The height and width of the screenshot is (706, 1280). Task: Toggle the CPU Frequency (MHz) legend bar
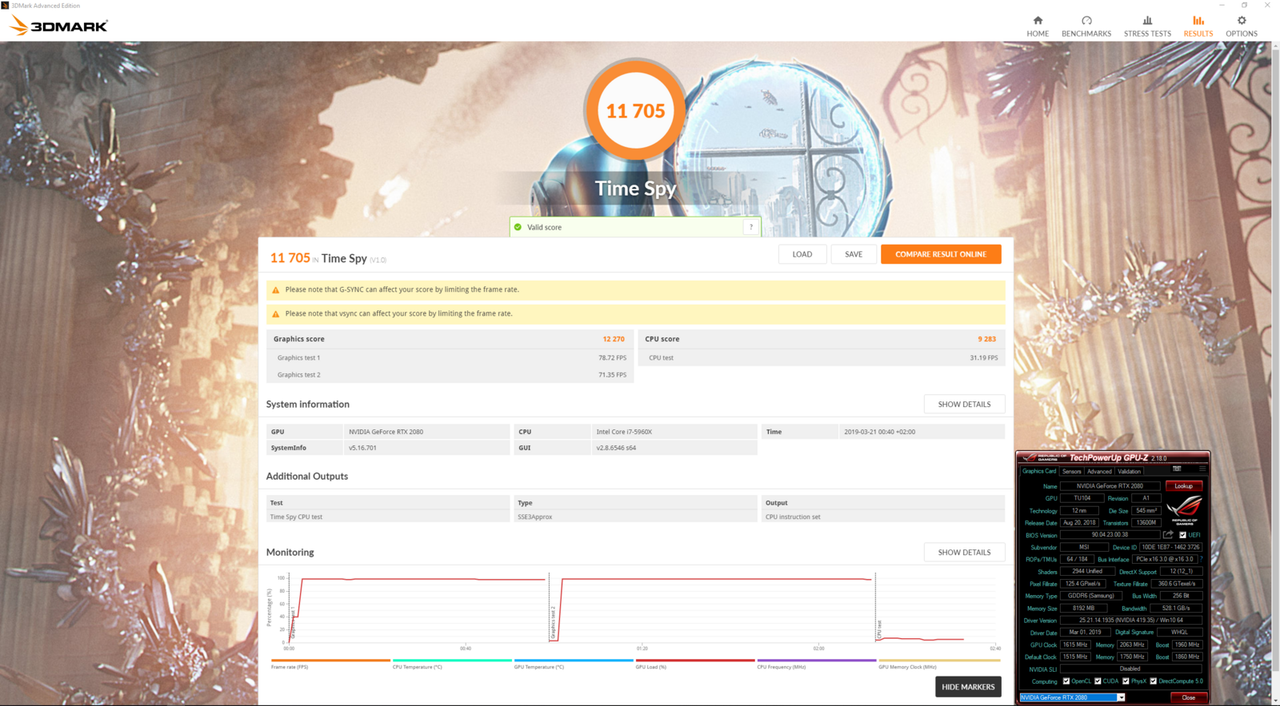(x=816, y=662)
